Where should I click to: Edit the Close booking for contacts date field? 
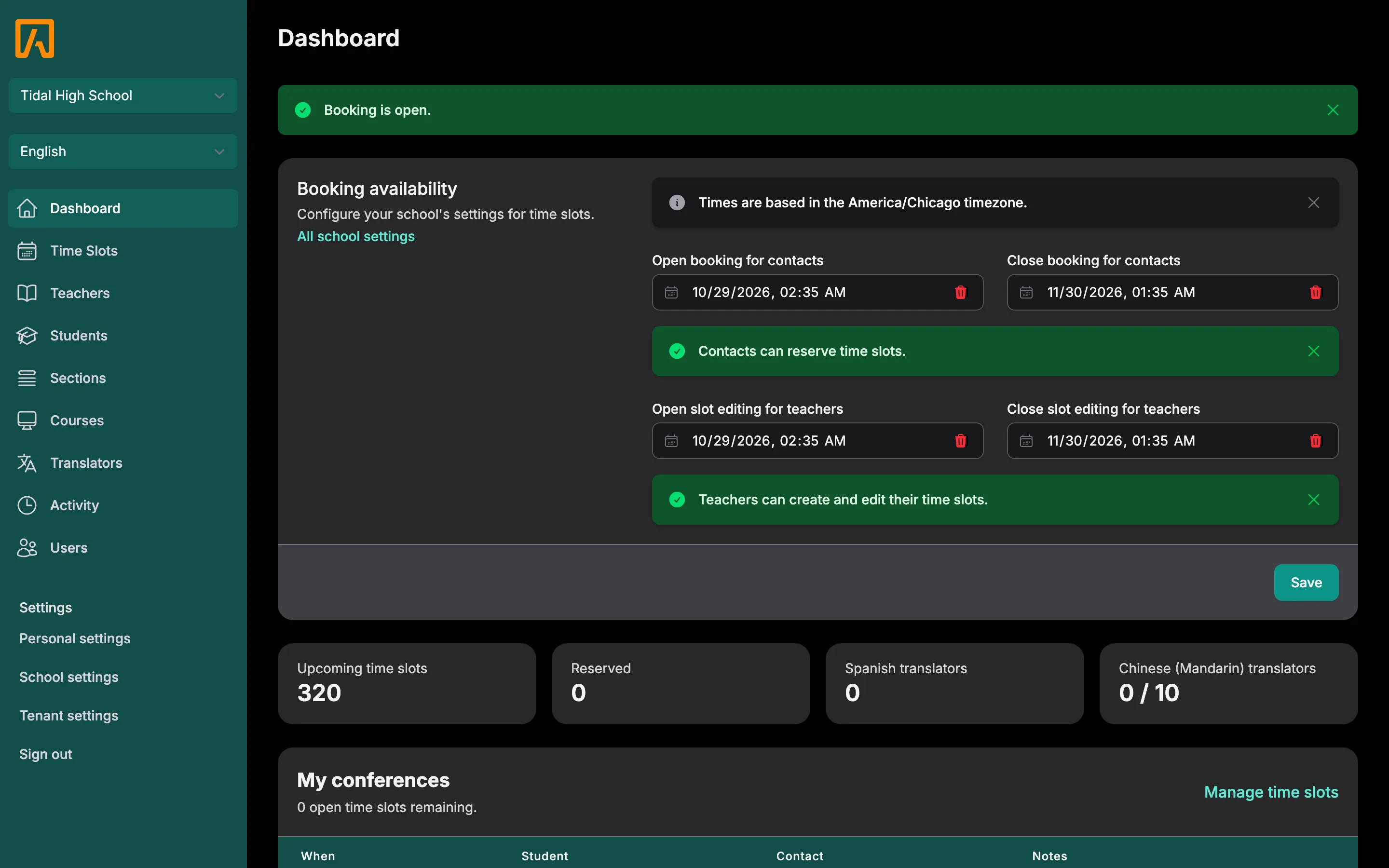(1172, 292)
